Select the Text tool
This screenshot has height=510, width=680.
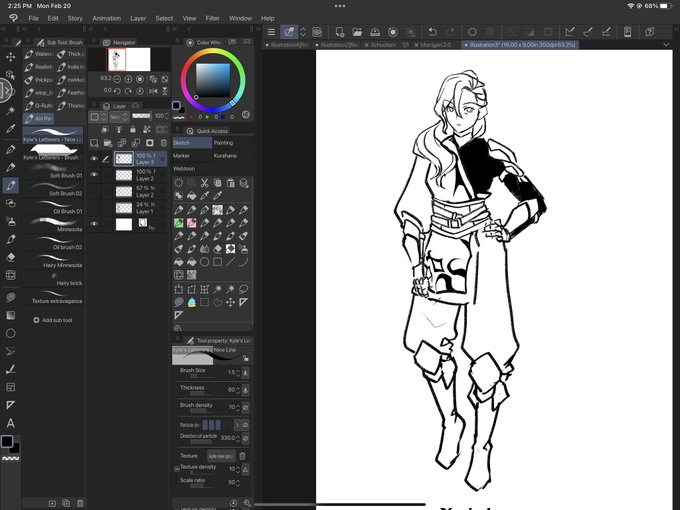10,423
